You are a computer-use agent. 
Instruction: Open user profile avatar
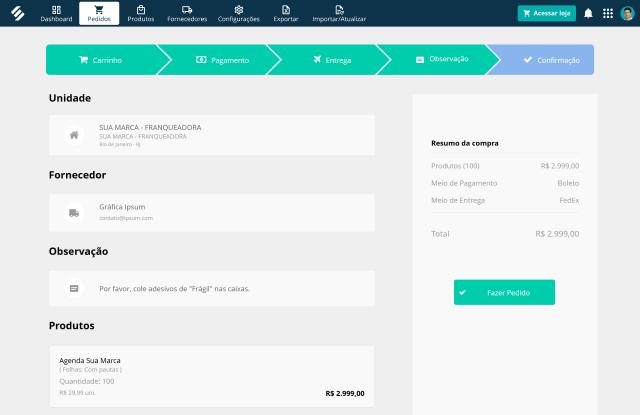(x=627, y=13)
